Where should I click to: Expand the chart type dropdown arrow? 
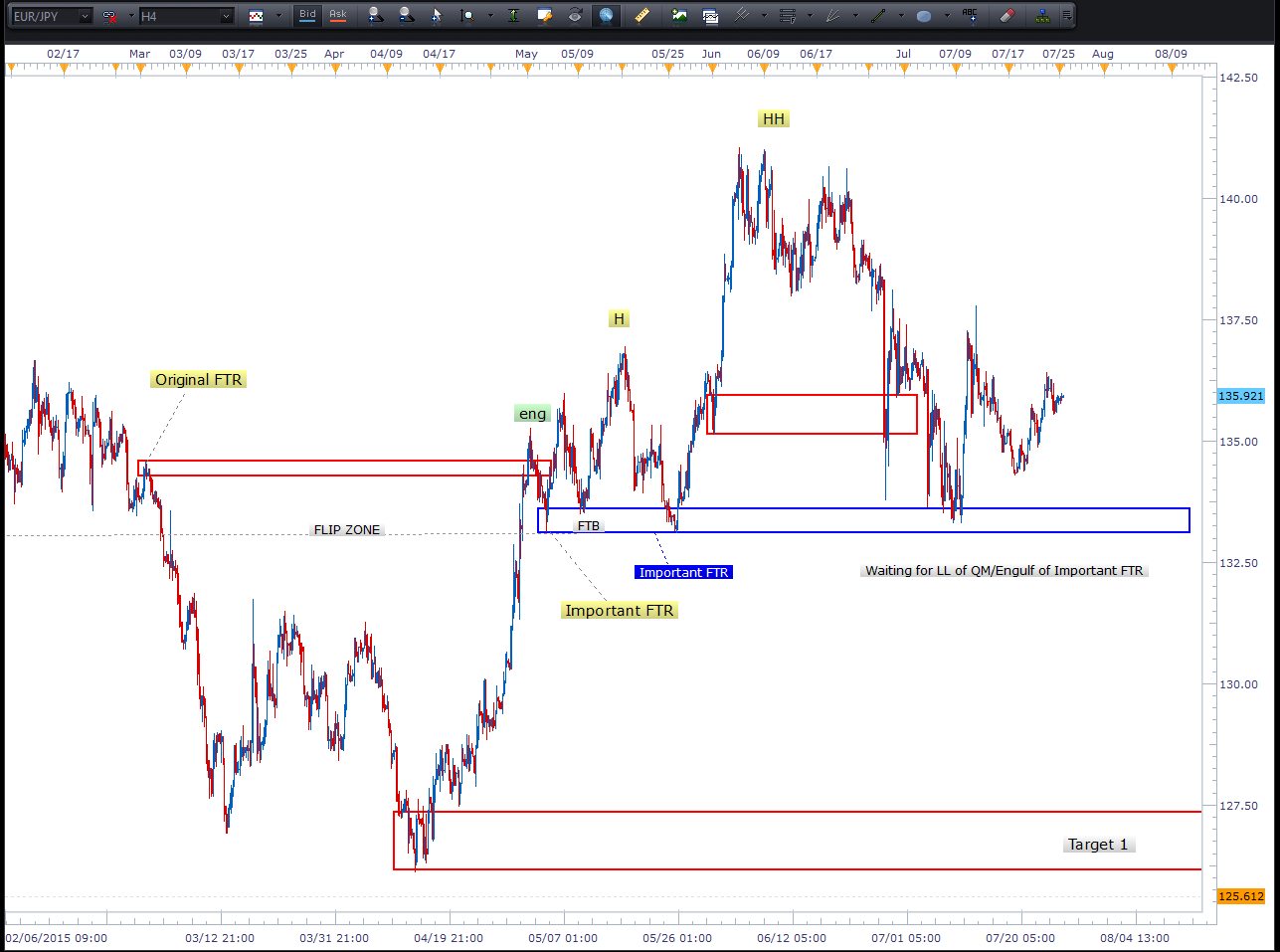coord(278,16)
